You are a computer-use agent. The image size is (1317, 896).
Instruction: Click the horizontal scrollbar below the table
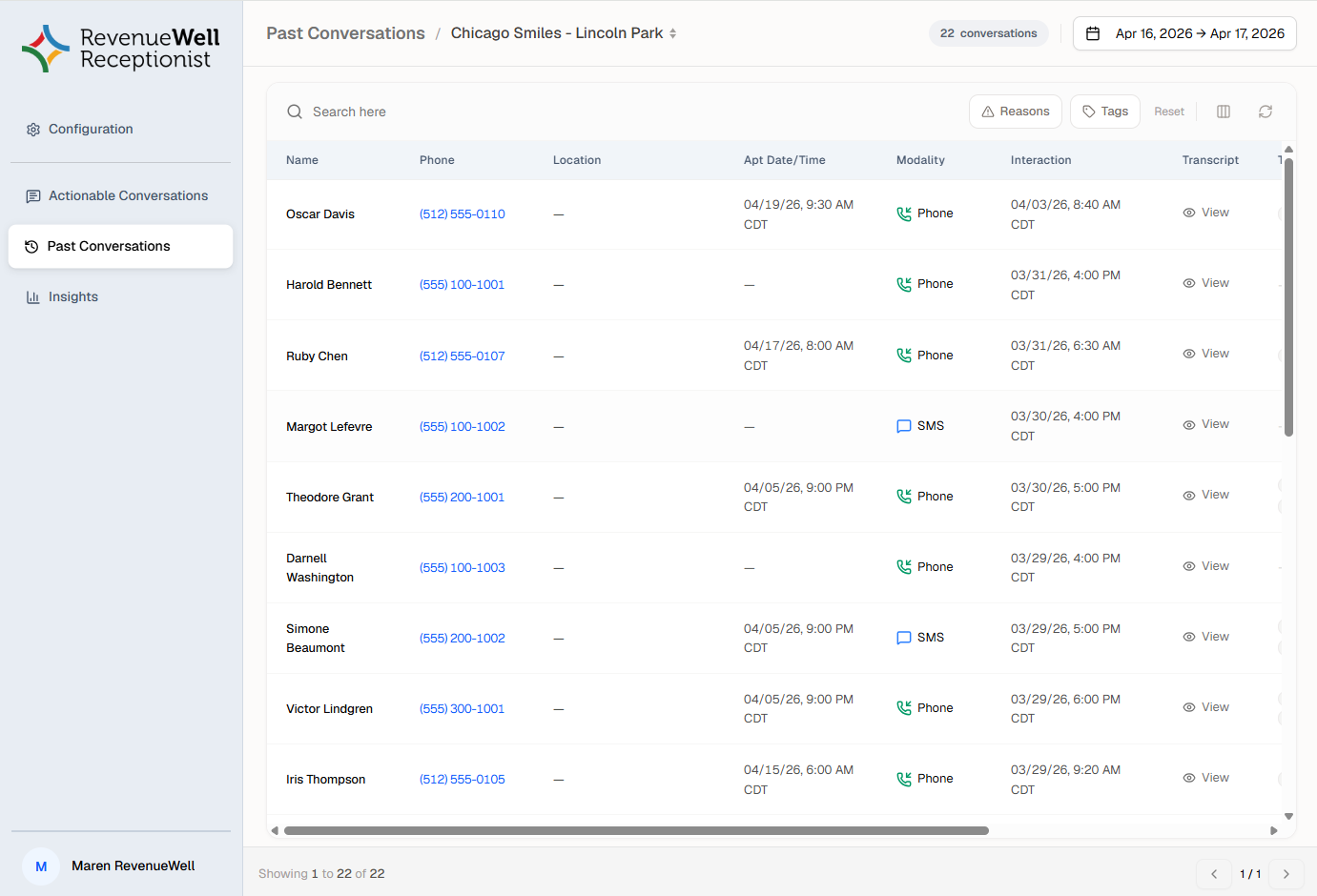pyautogui.click(x=636, y=830)
